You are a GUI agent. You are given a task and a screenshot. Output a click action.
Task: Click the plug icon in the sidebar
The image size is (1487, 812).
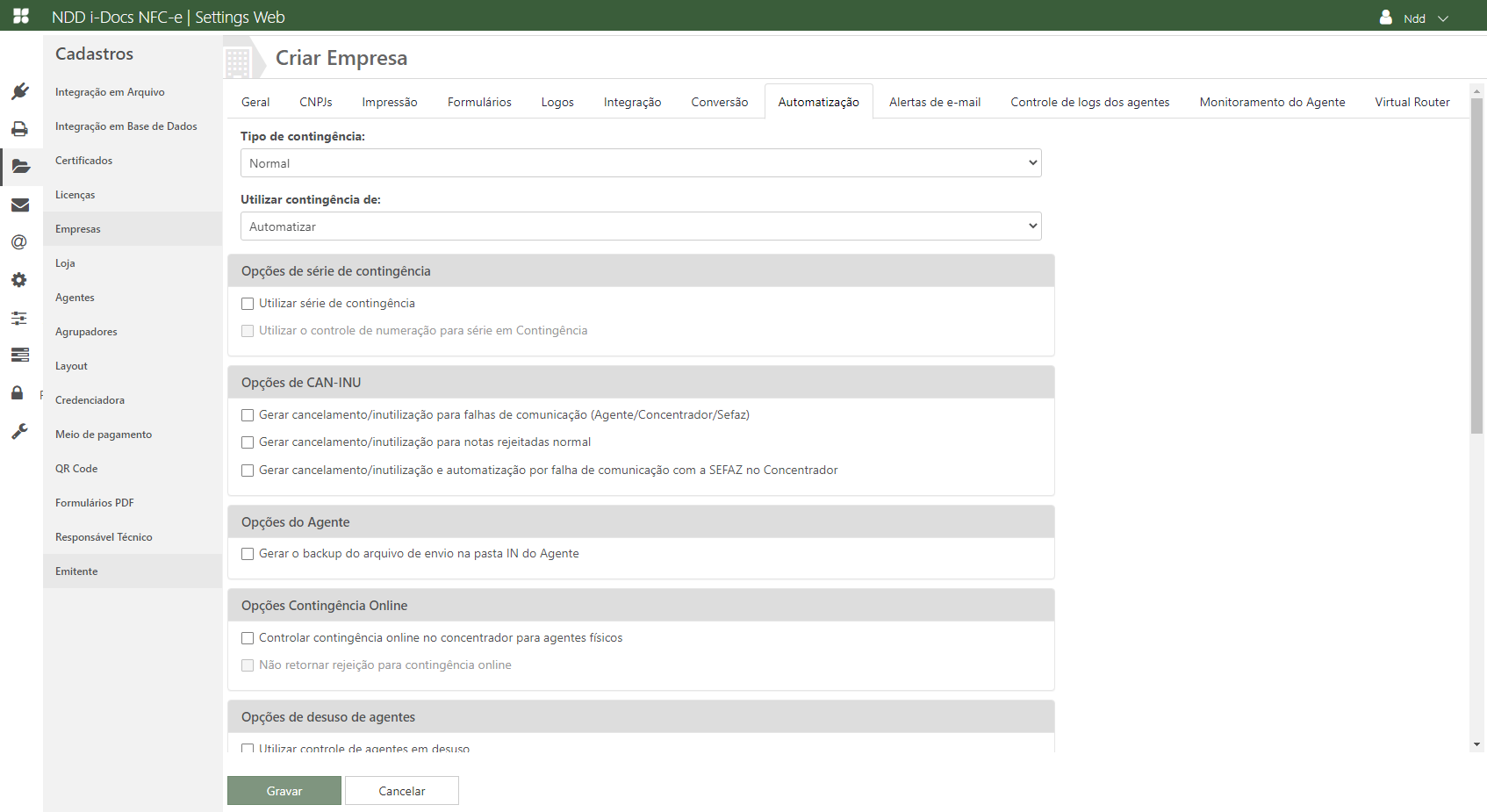coord(20,91)
